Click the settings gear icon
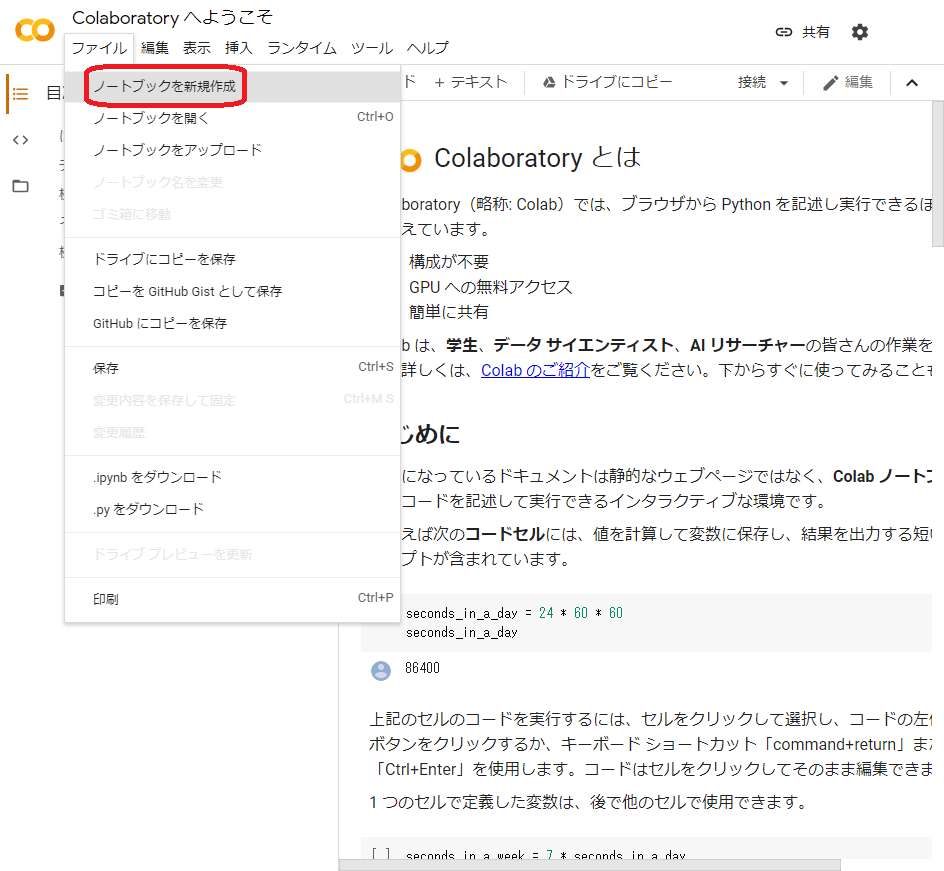 click(860, 32)
